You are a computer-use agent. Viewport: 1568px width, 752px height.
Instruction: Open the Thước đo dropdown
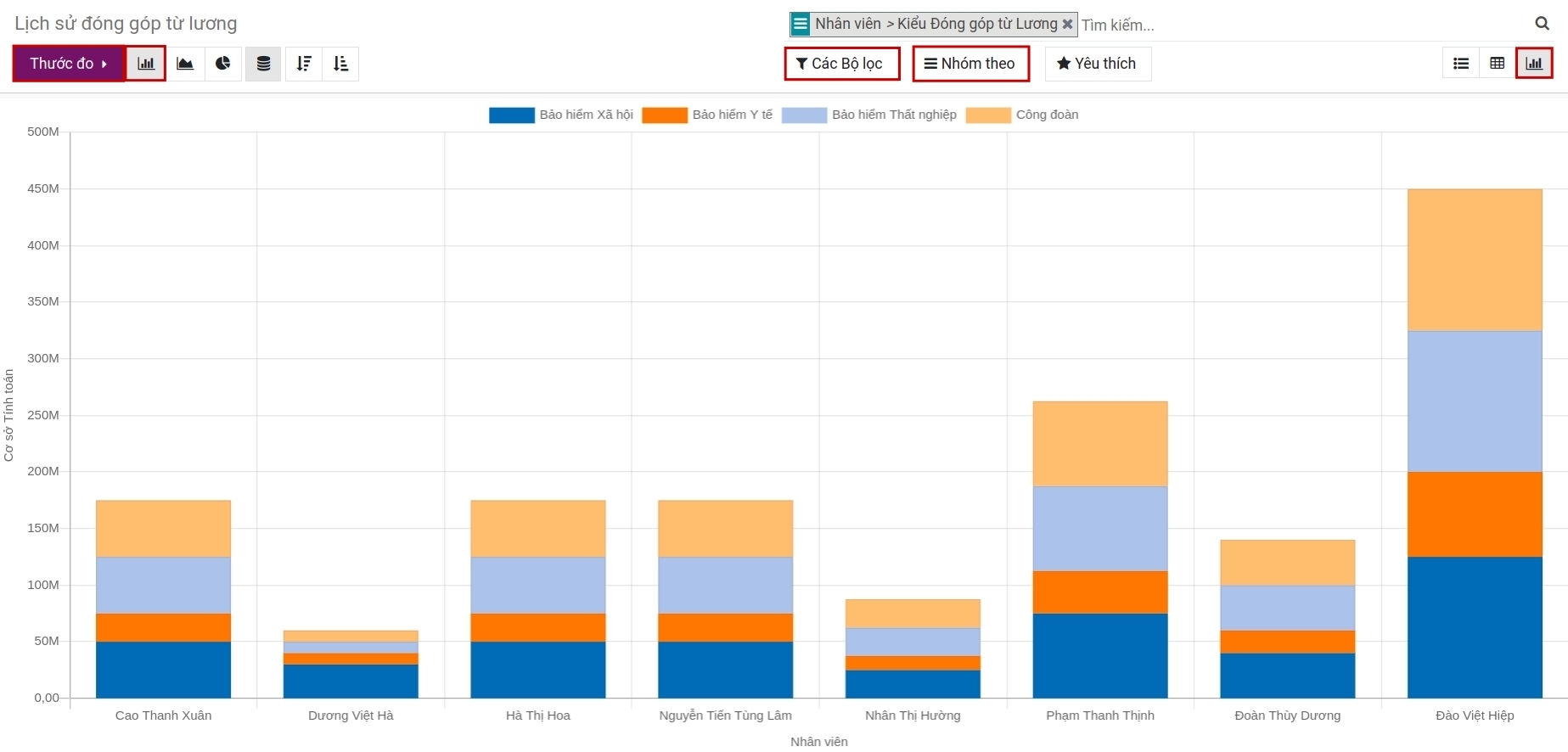click(x=69, y=64)
